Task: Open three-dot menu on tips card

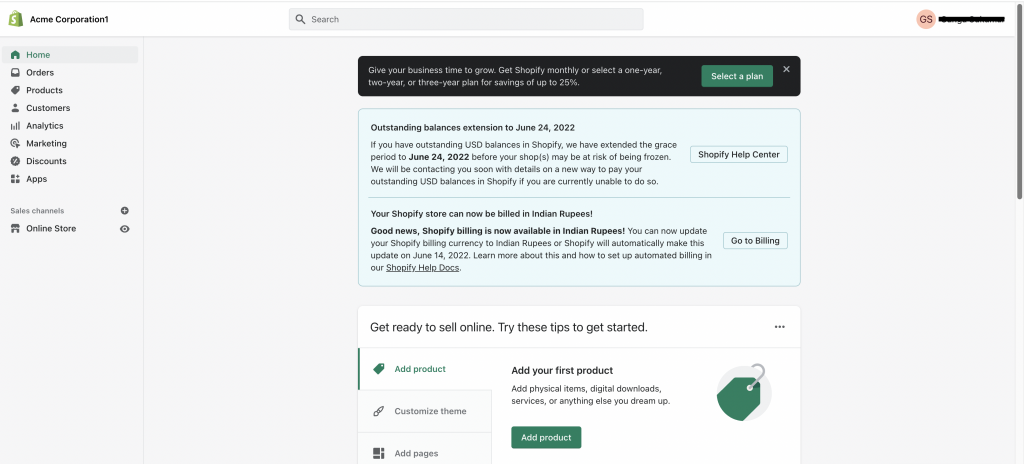Action: [779, 327]
